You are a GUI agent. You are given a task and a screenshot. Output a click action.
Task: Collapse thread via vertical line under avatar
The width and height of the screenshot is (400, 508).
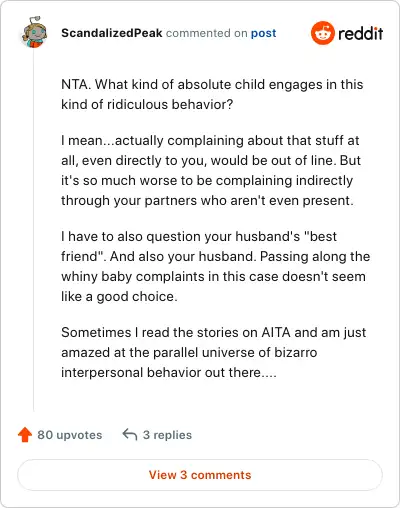[33, 230]
